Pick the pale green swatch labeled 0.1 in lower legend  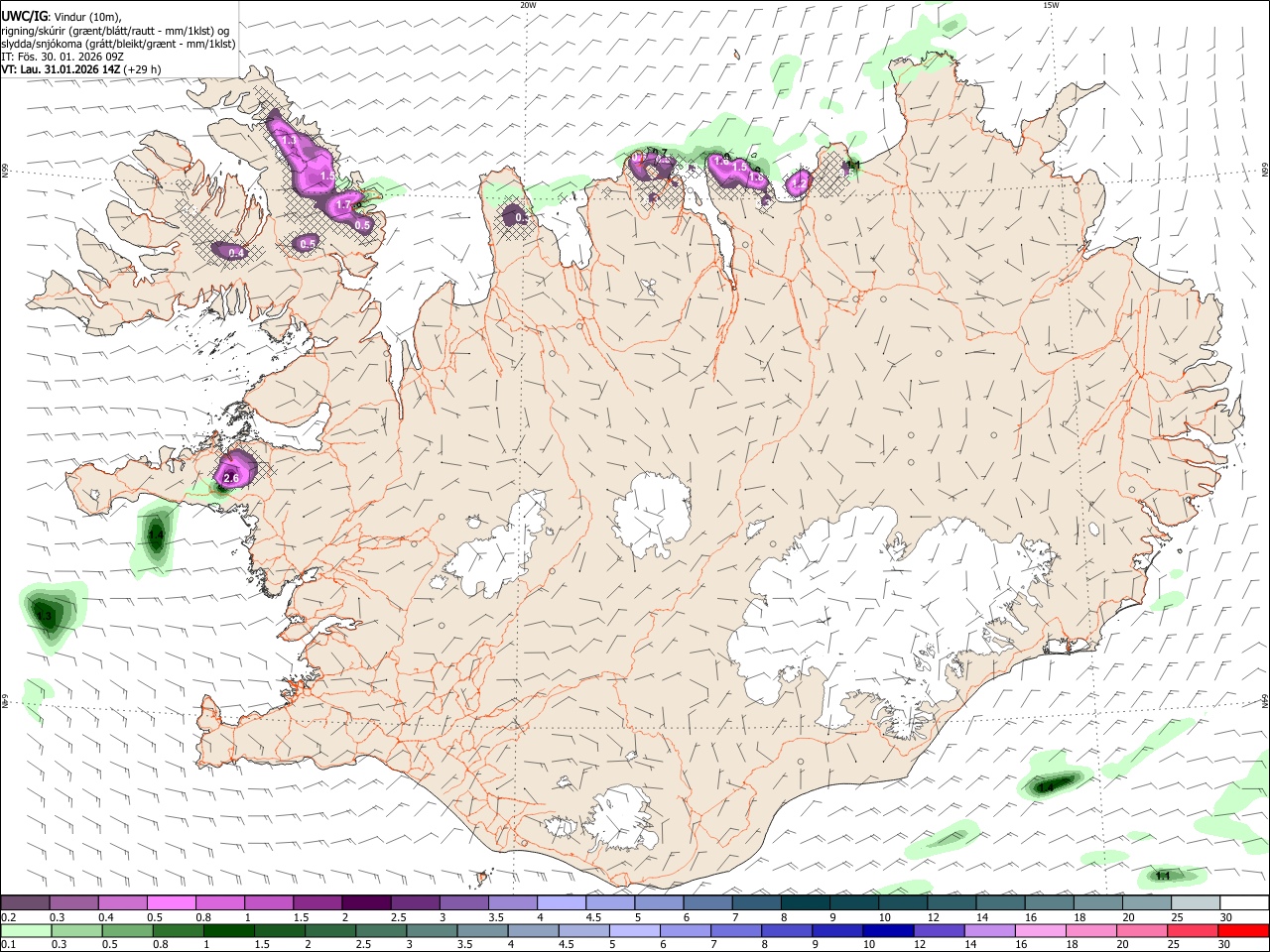point(25,931)
